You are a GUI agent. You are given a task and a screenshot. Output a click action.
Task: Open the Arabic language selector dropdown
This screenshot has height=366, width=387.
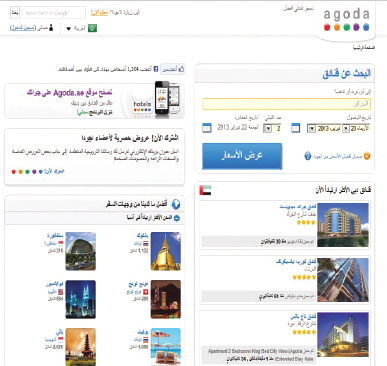pyautogui.click(x=76, y=28)
